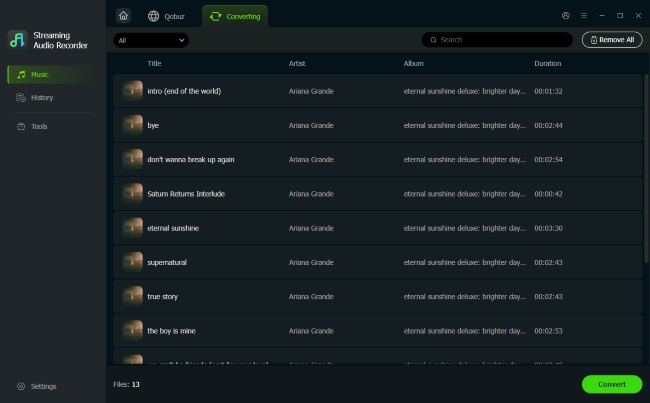
Task: Click the Album column header
Action: (414, 63)
